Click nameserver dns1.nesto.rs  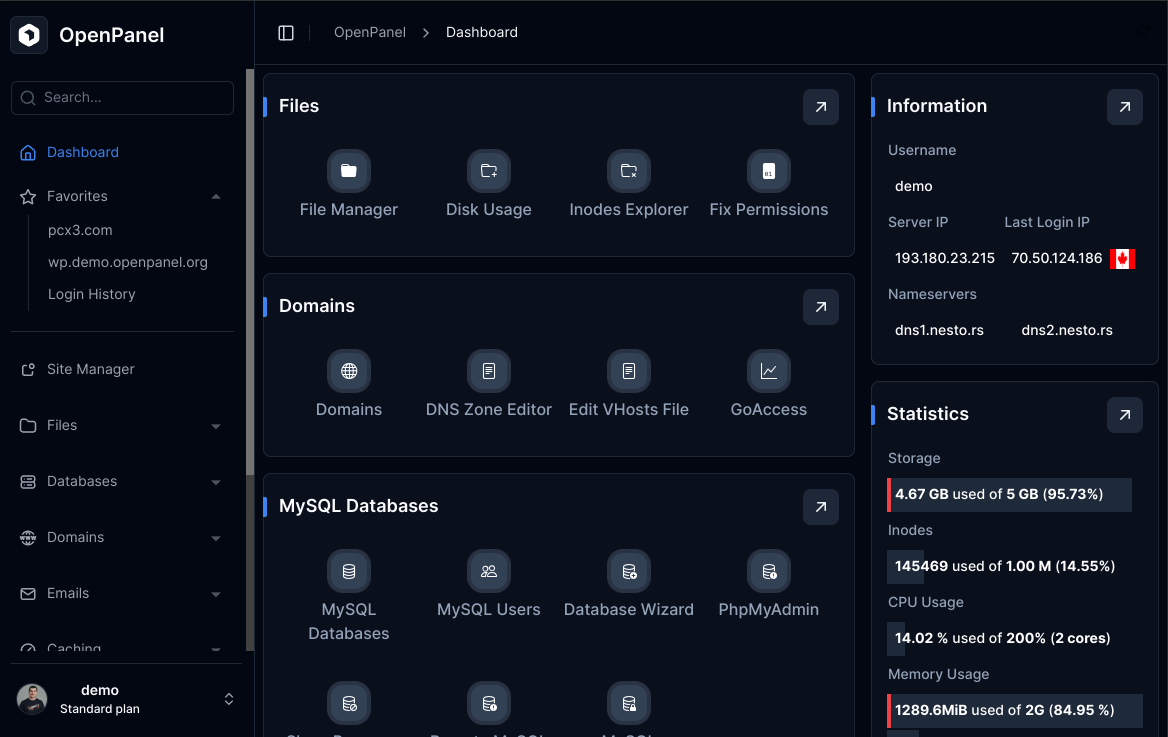939,330
